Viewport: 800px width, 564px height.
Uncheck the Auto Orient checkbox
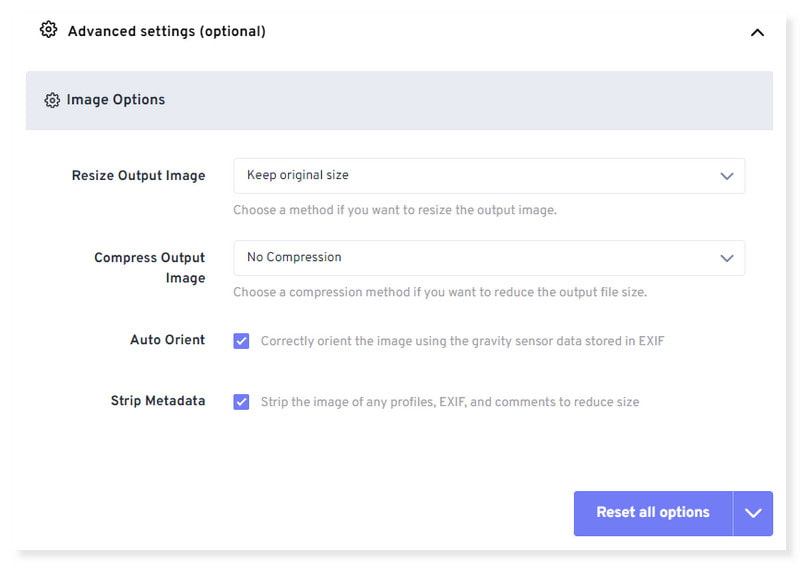point(241,341)
